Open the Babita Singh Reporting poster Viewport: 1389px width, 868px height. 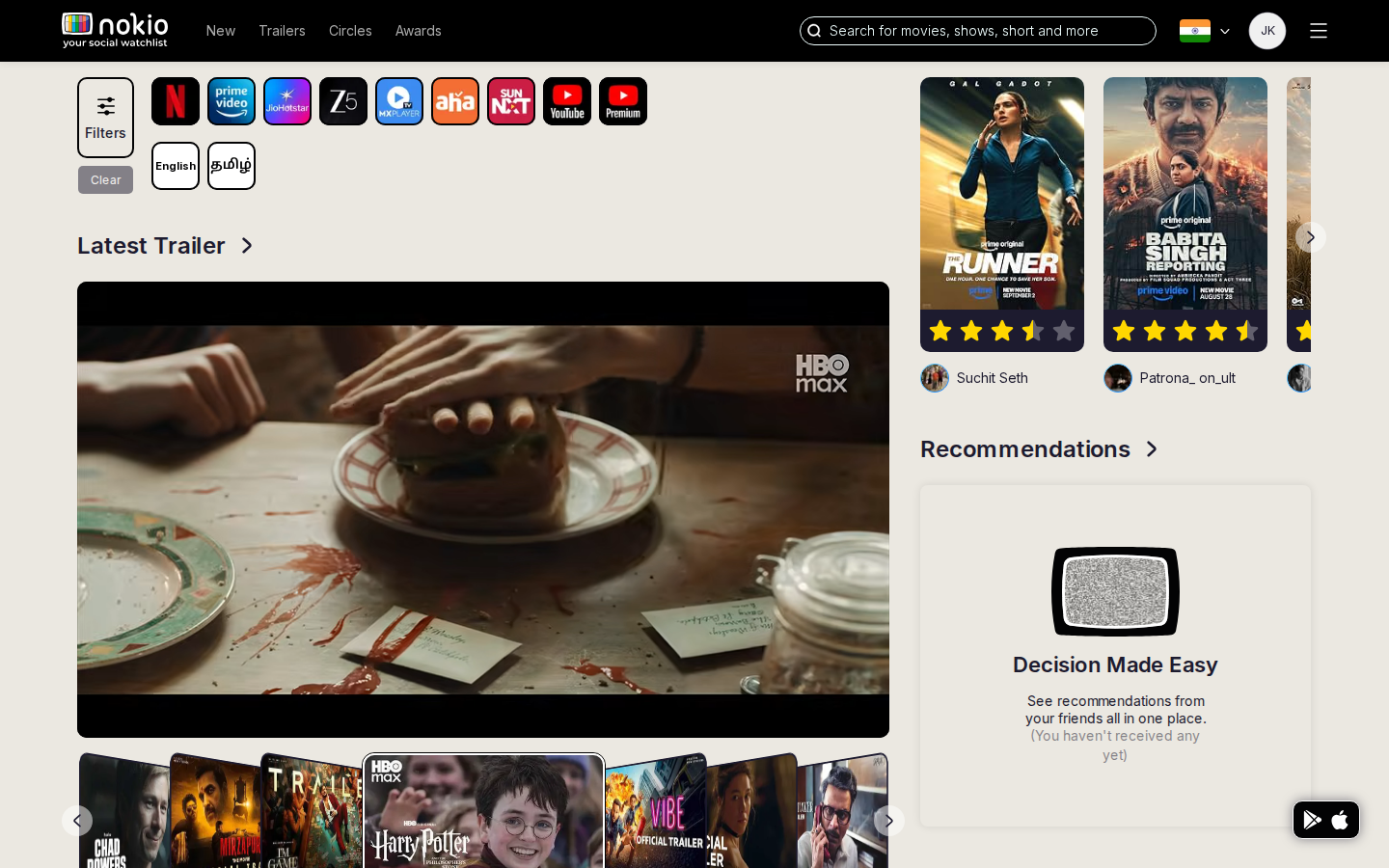[x=1185, y=194]
